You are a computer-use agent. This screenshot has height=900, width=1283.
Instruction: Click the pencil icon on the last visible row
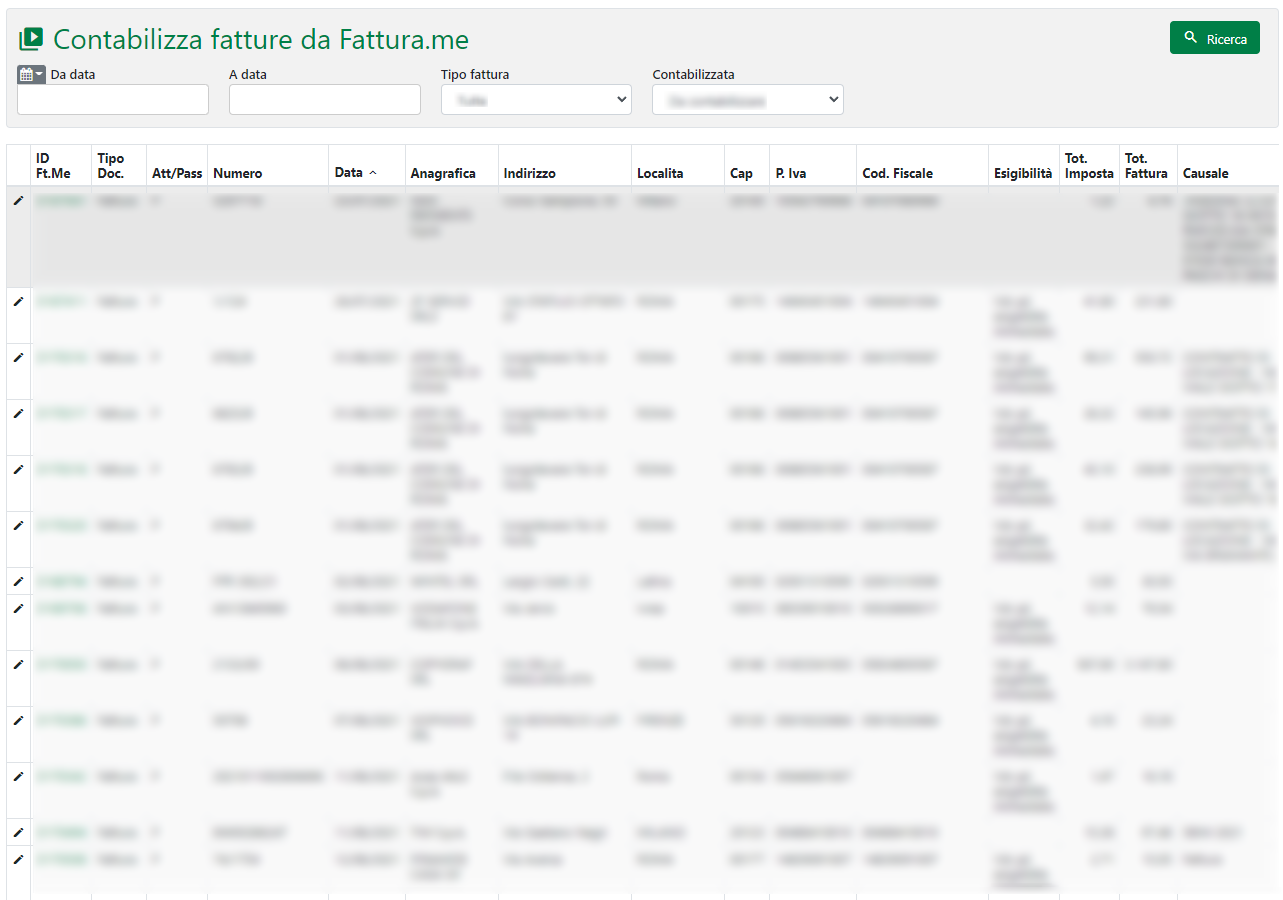coord(18,859)
